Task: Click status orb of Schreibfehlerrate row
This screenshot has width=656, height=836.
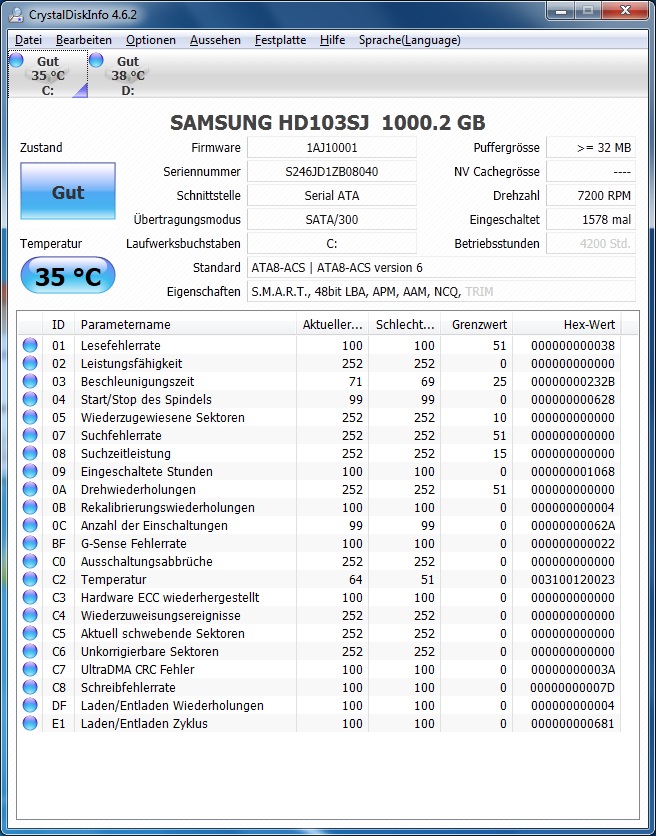Action: [x=30, y=687]
